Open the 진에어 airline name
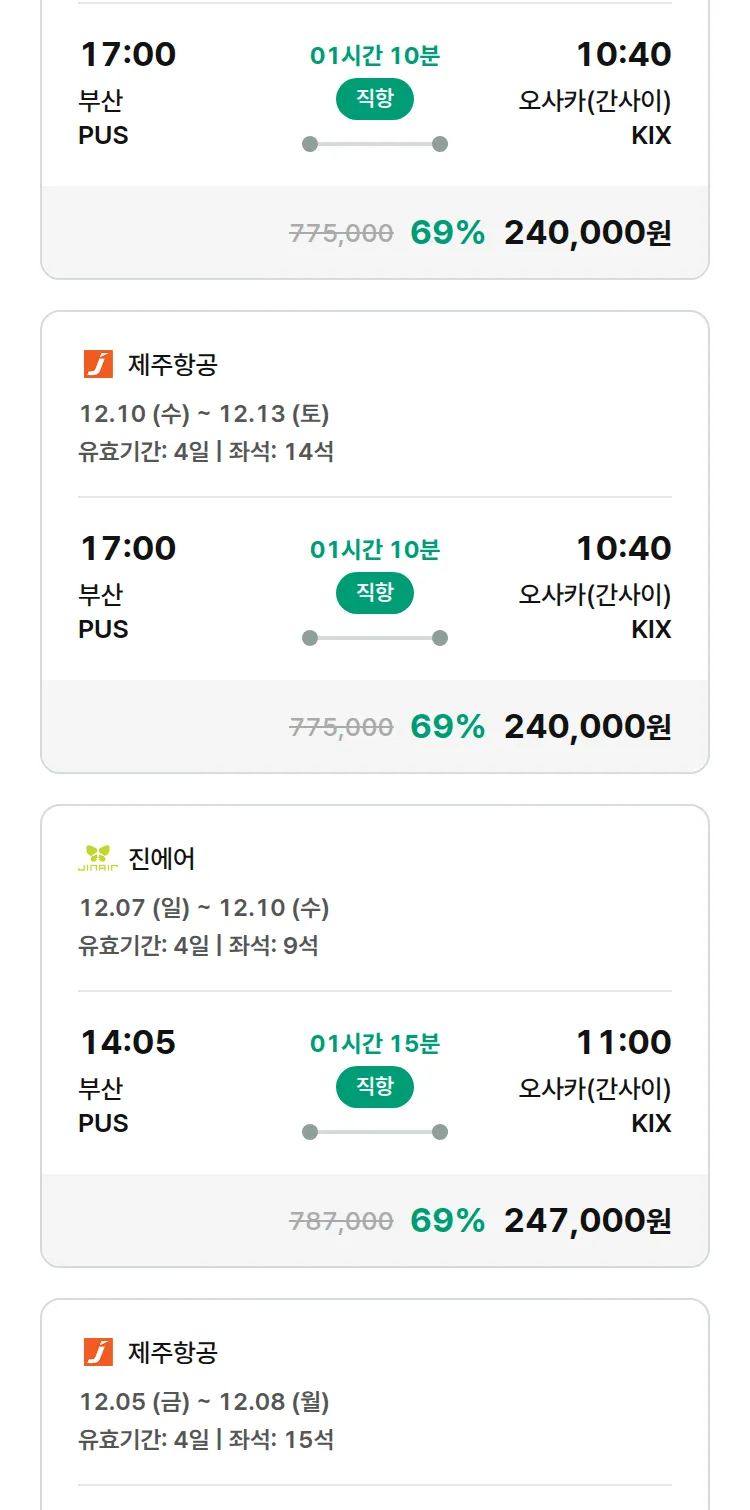This screenshot has width=750, height=1510. (x=162, y=858)
